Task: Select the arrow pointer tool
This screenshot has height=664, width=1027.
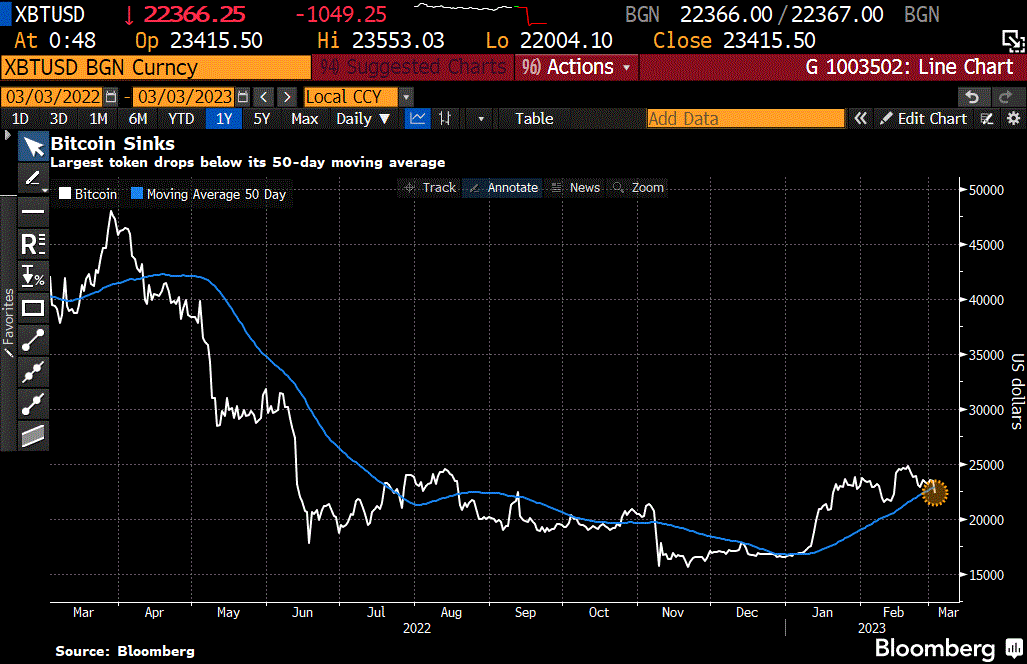Action: pyautogui.click(x=33, y=146)
